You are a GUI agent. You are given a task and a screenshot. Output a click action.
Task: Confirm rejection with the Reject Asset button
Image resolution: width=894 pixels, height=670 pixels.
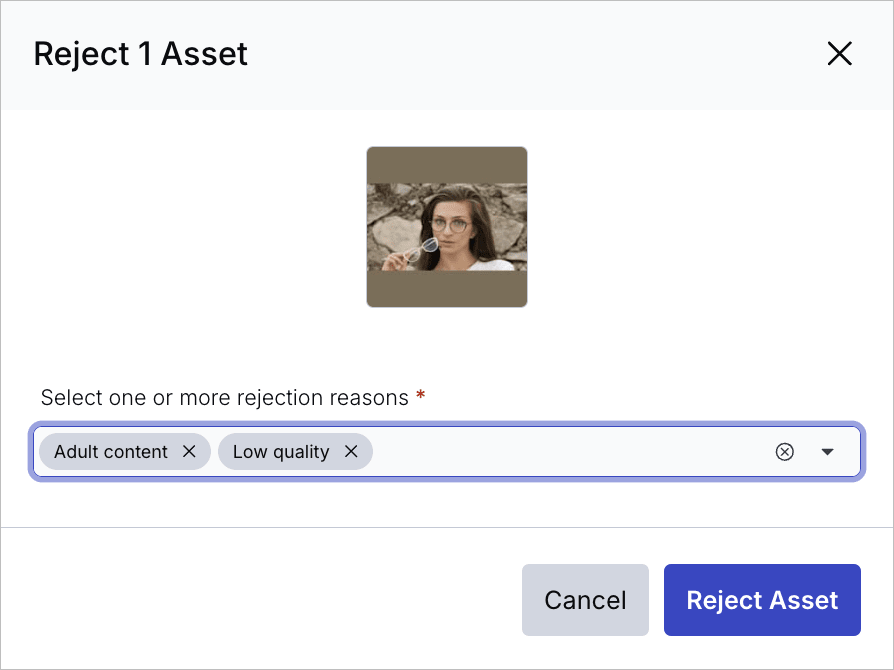coord(762,599)
